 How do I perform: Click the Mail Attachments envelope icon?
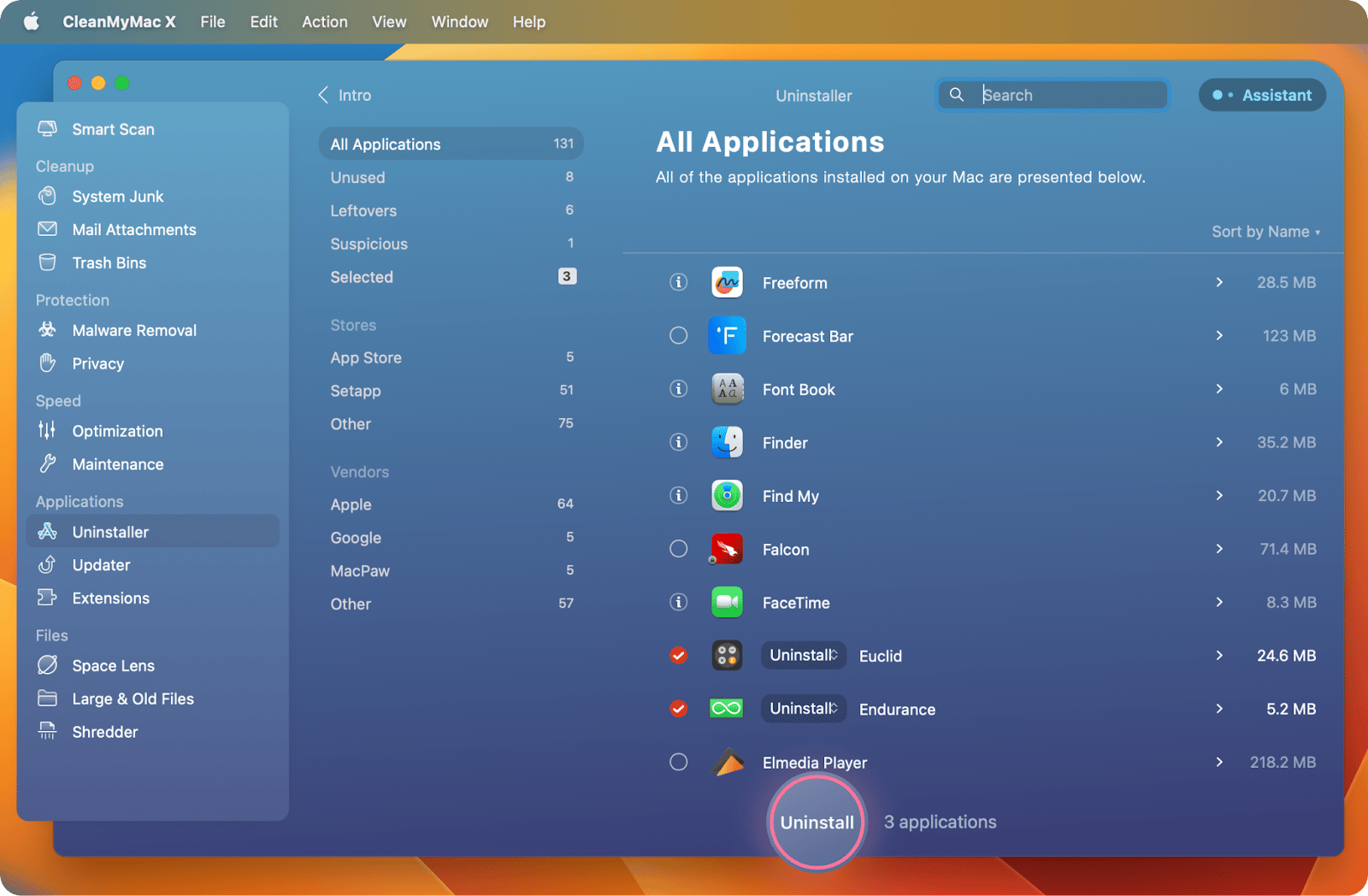tap(48, 229)
